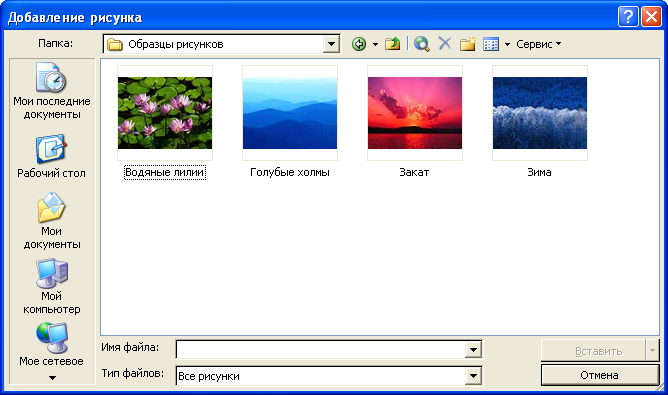
Task: Create a new folder with toolbar icon
Action: click(467, 44)
